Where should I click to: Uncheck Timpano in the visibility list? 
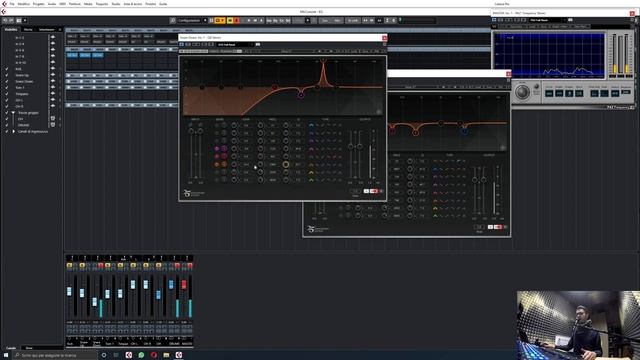7,94
